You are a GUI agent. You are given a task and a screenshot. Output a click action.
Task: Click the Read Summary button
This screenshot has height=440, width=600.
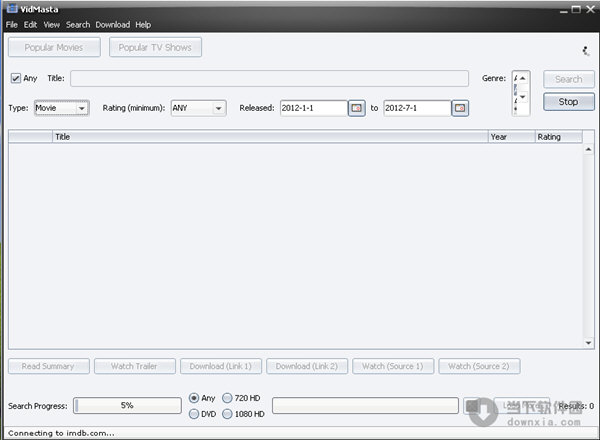49,366
